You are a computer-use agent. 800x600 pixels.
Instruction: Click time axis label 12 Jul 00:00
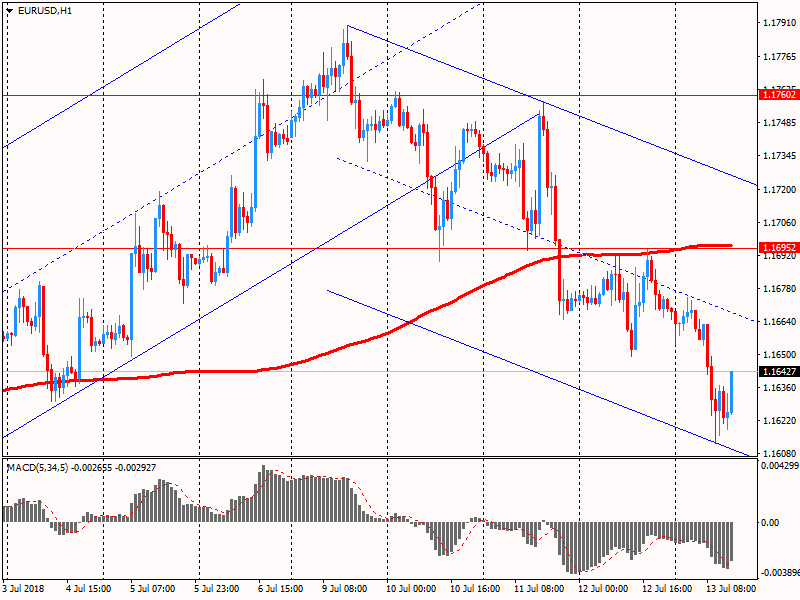click(603, 588)
